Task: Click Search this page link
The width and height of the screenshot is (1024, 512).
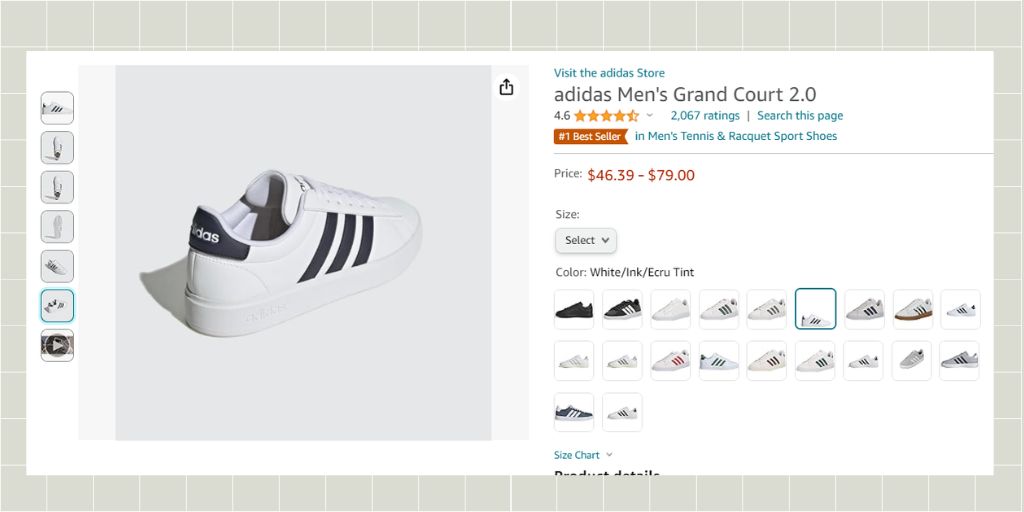Action: (x=800, y=116)
